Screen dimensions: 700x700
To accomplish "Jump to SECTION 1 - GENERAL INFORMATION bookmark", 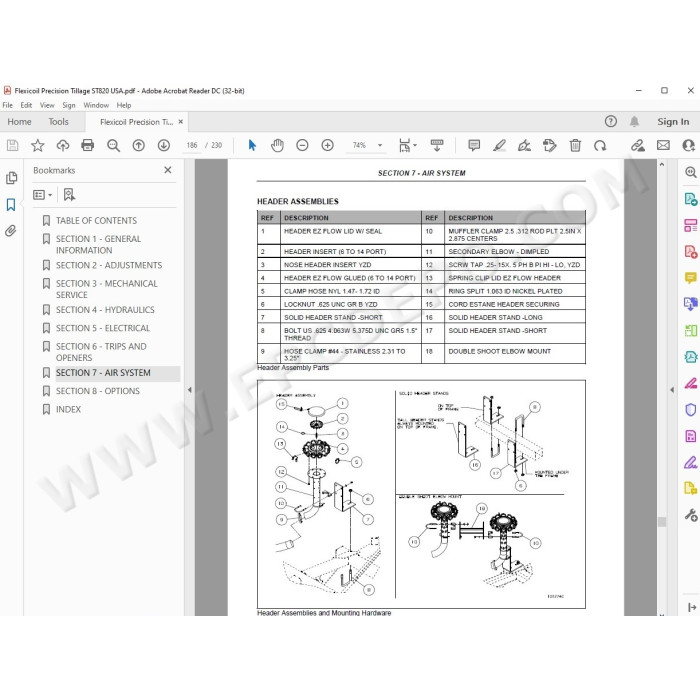I will [x=98, y=245].
